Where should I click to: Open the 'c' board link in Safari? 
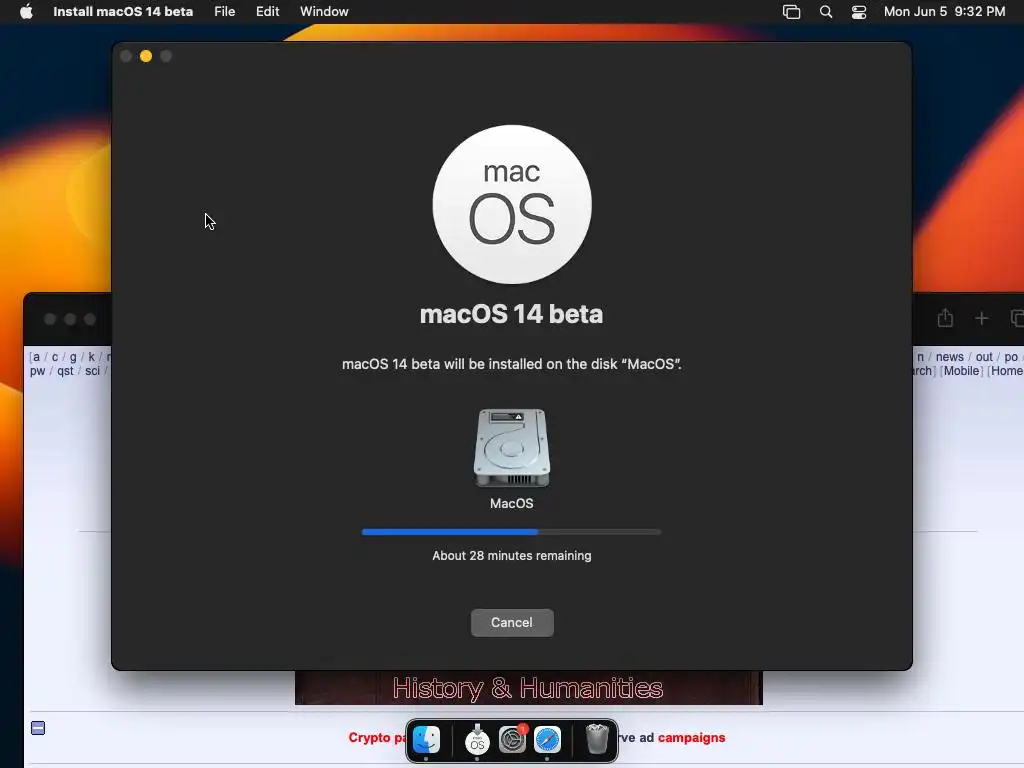point(55,357)
